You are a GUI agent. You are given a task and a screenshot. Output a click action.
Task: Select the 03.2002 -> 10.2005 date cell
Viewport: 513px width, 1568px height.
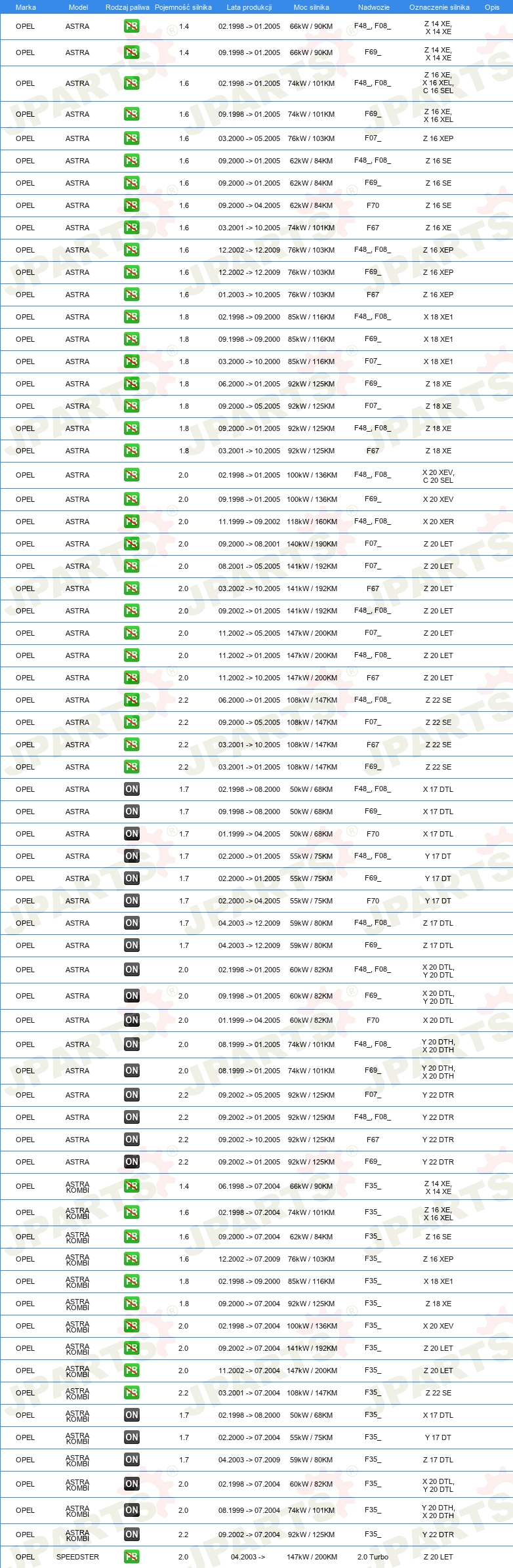click(249, 588)
